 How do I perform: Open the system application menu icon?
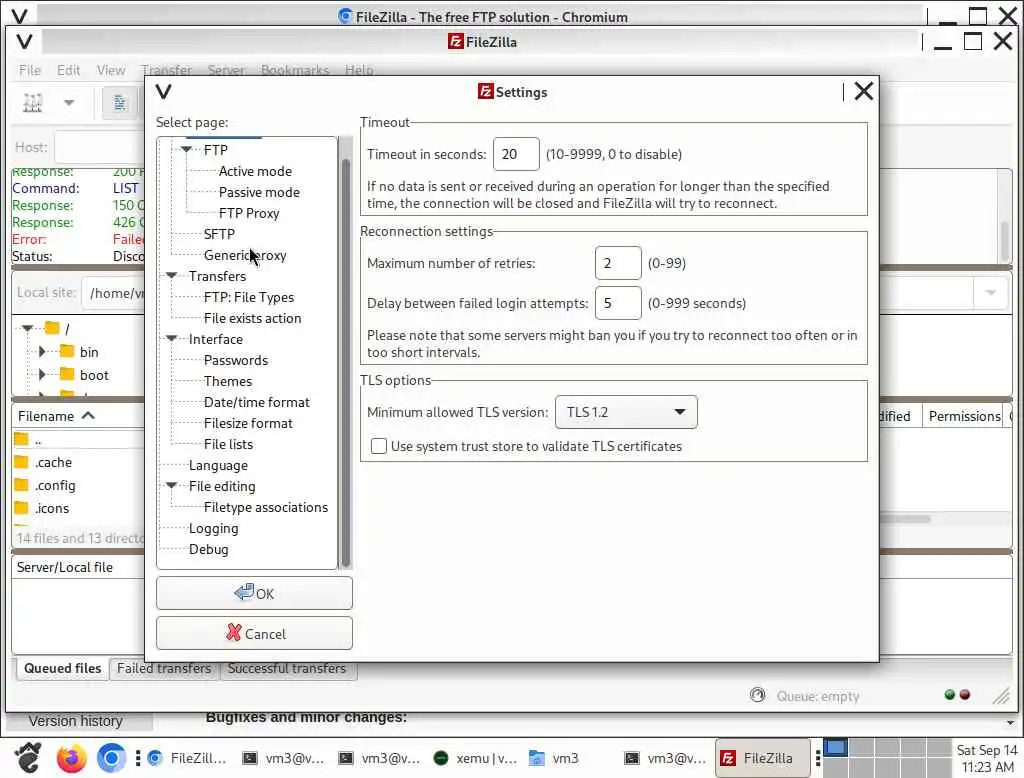(28, 758)
